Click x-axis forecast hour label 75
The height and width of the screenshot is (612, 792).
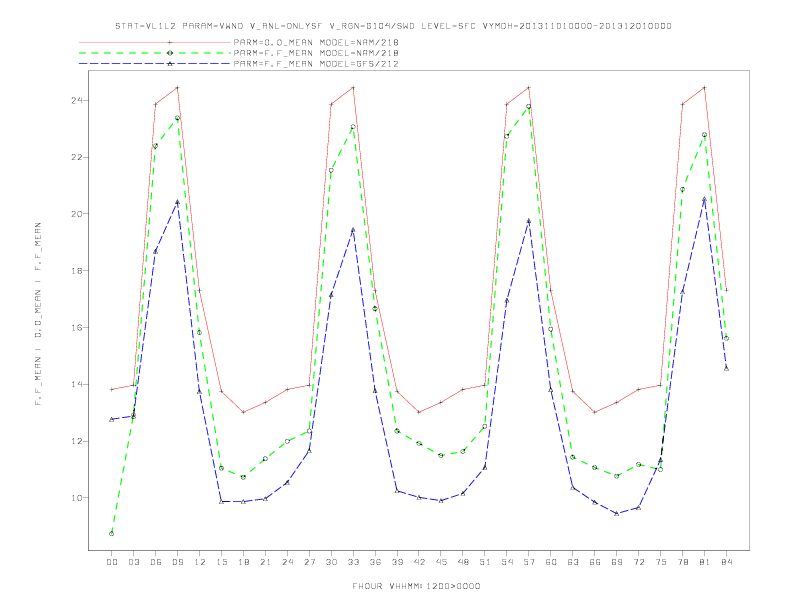point(661,562)
